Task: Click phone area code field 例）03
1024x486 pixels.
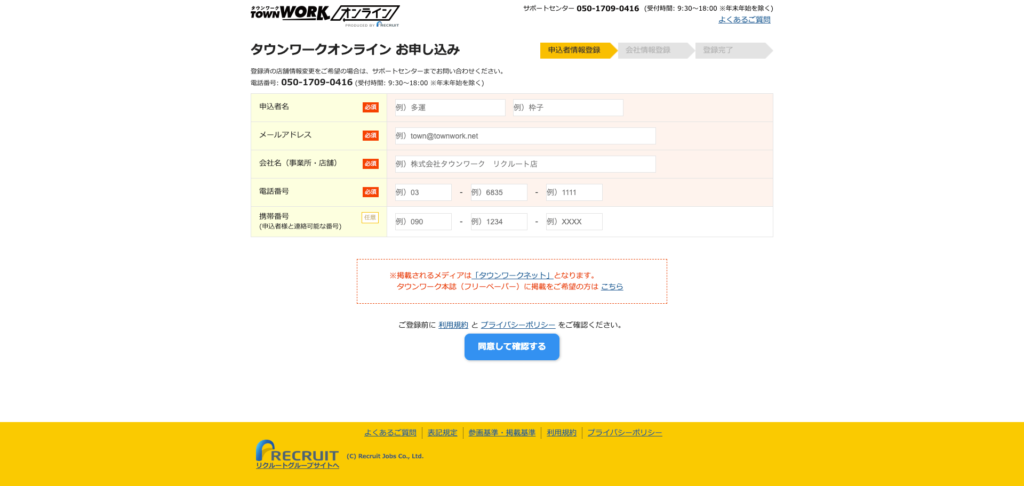Action: 423,193
